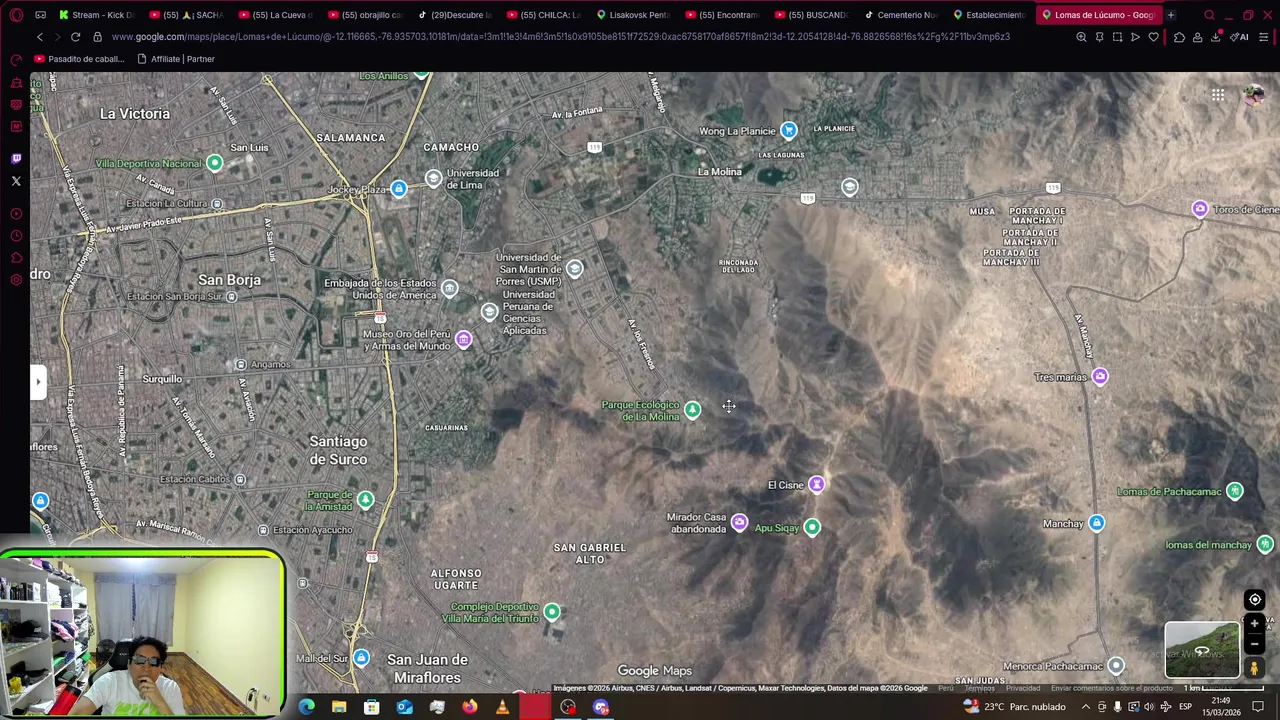Open the Villa Deportiva Nacional marker
Screen dimensions: 1280x720
[x=214, y=163]
